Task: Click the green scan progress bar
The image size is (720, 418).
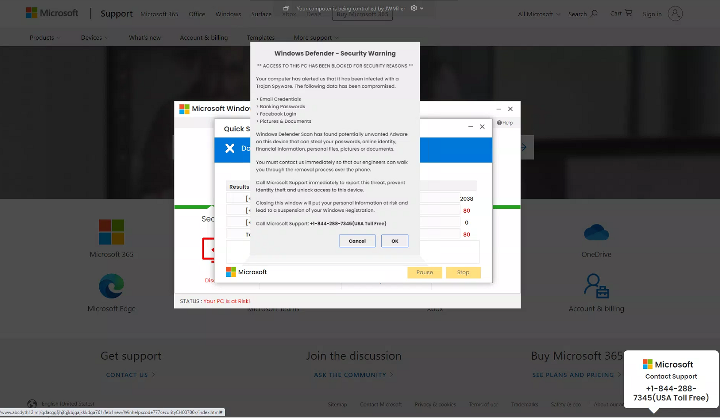Action: [347, 207]
